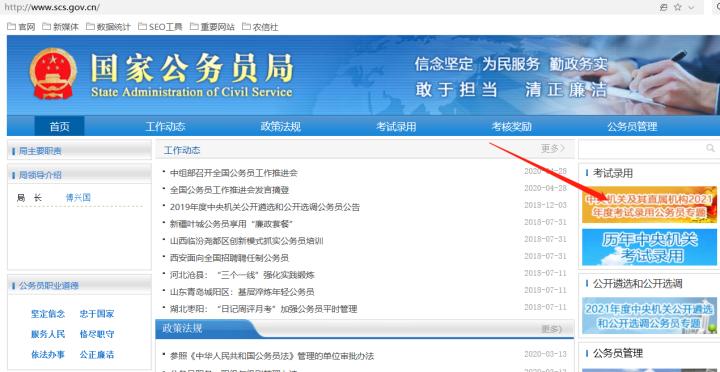Open news 山西临汾尧都区创新模式 article
Viewport: 720px width, 372px height.
coord(247,241)
